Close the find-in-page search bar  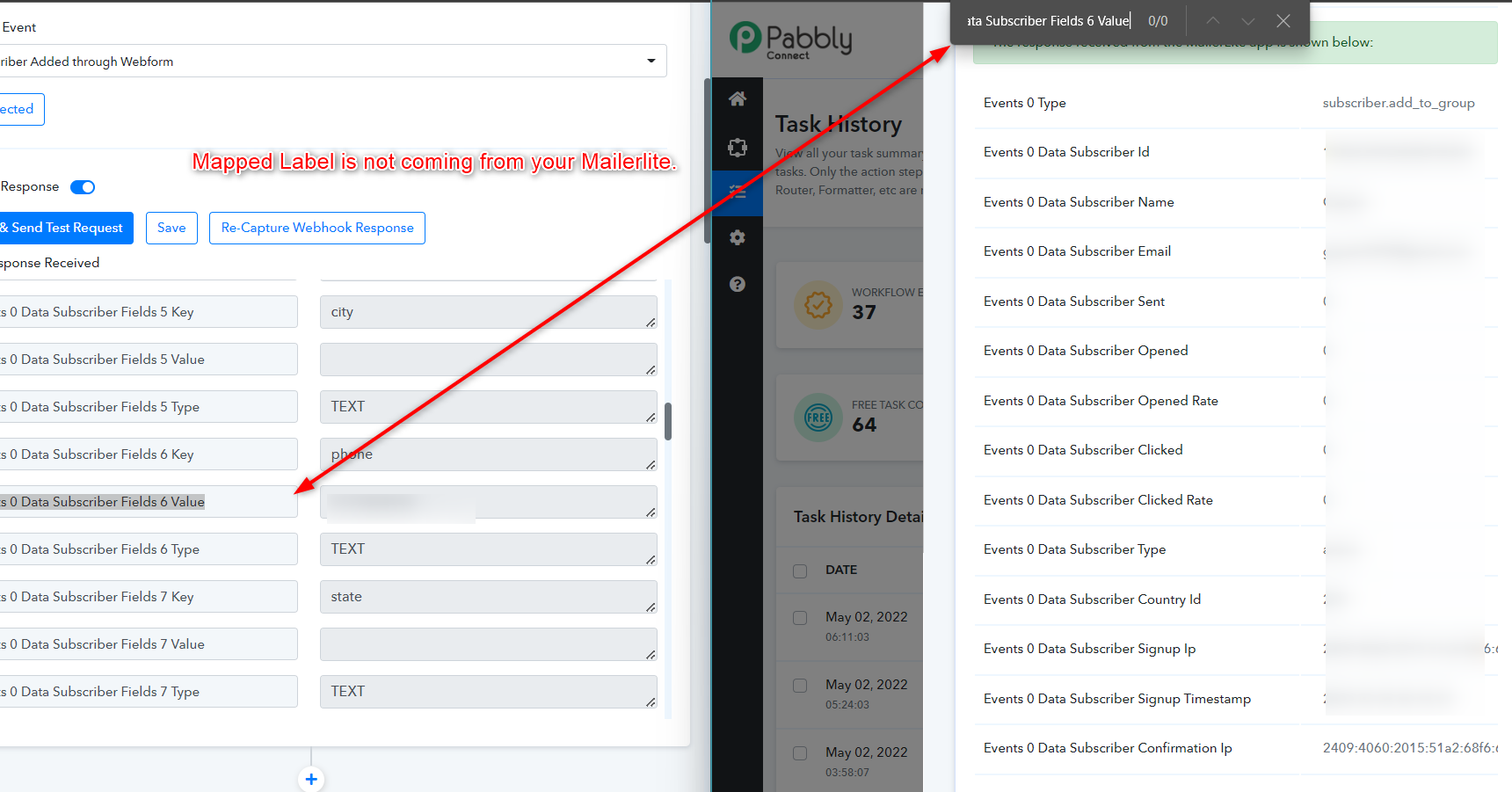(x=1283, y=21)
